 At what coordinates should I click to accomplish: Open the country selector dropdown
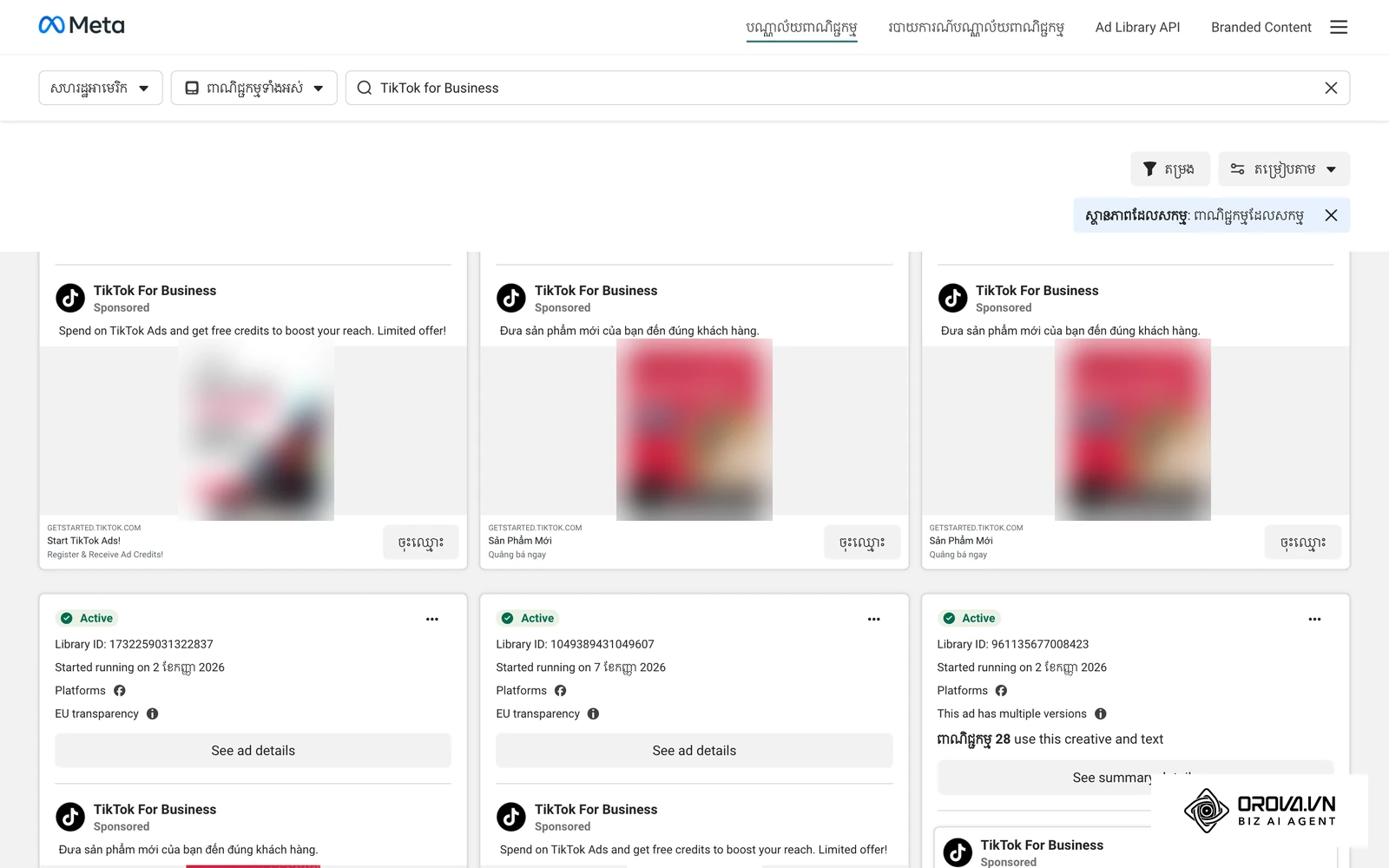tap(101, 88)
